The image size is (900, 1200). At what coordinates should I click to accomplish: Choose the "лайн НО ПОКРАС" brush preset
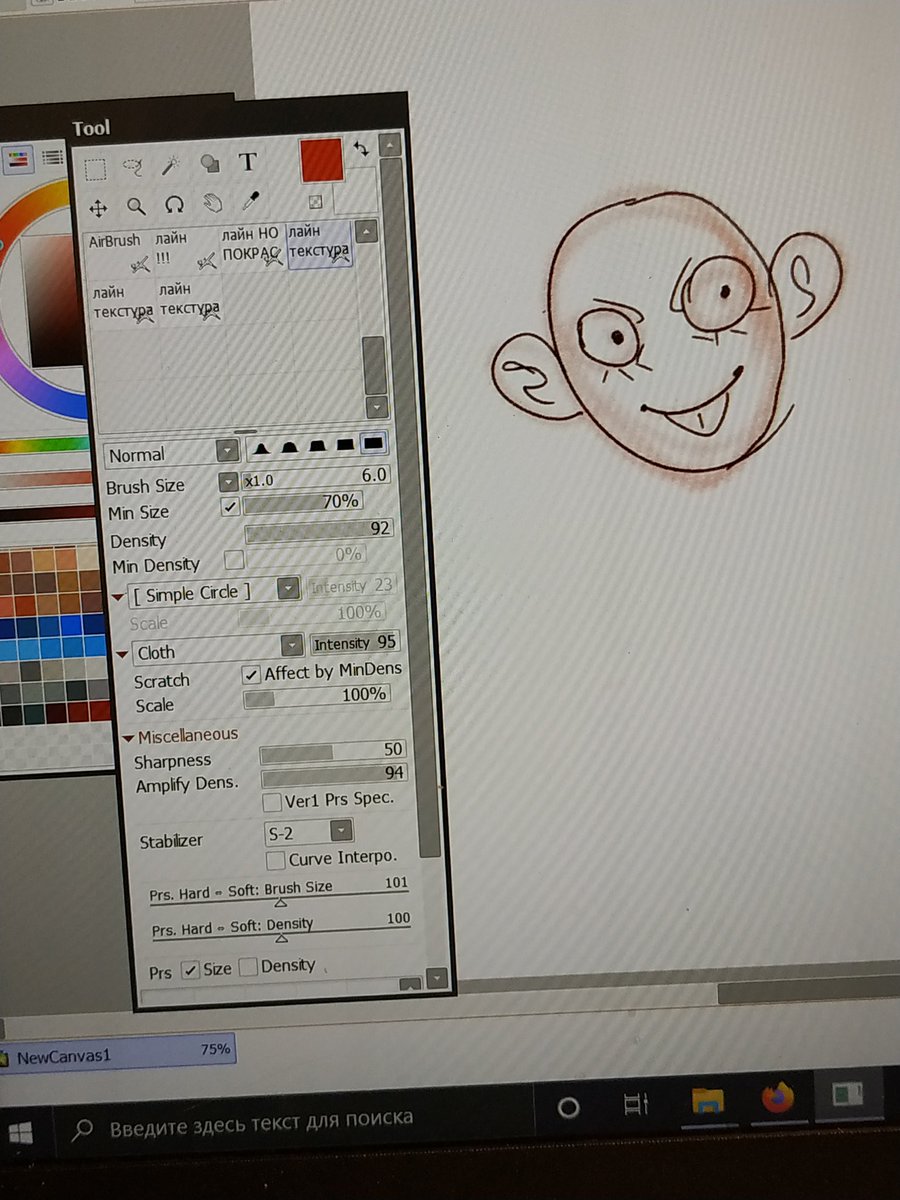[251, 247]
